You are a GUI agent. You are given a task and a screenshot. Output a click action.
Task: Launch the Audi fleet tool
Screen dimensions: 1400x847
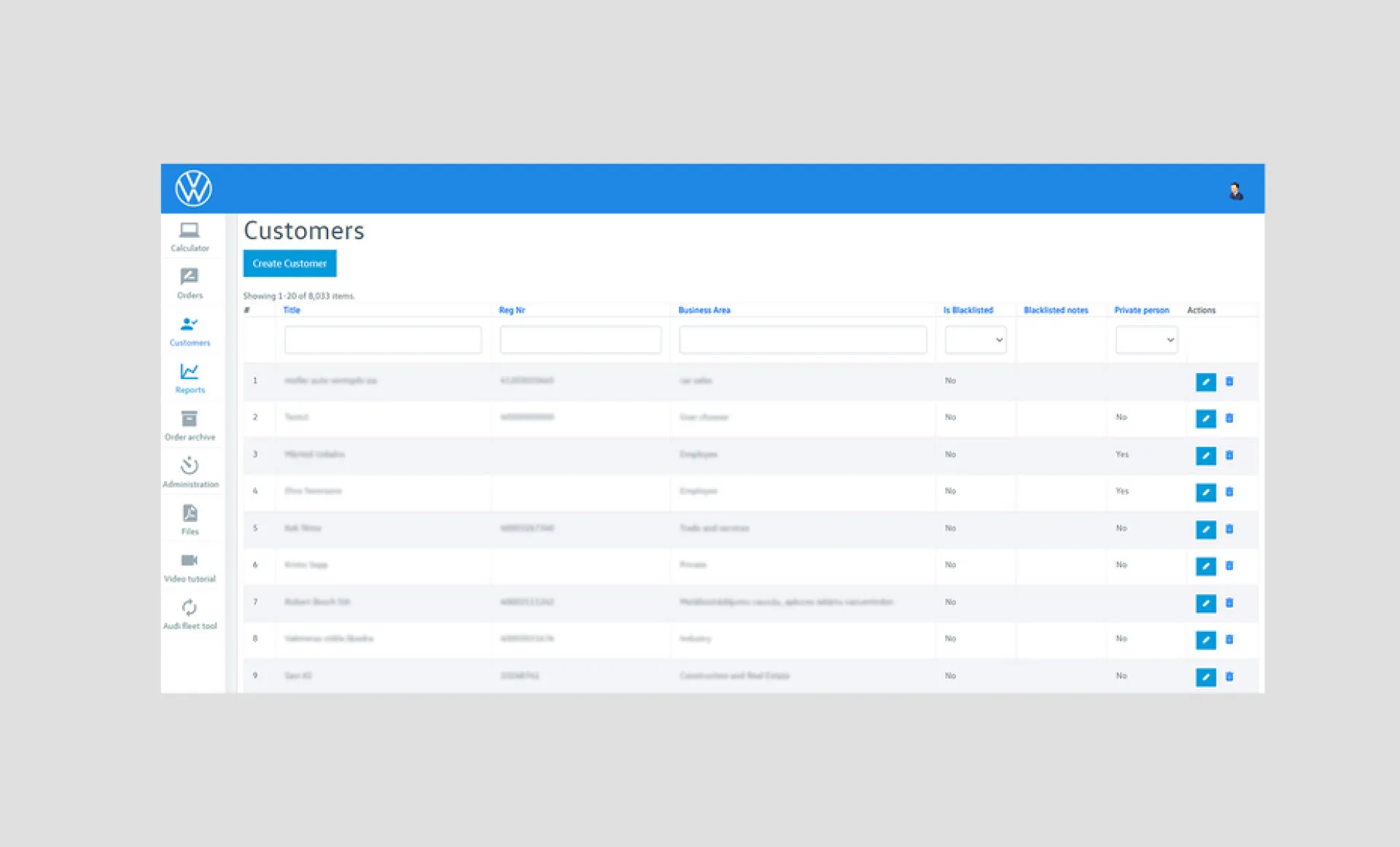coord(190,615)
